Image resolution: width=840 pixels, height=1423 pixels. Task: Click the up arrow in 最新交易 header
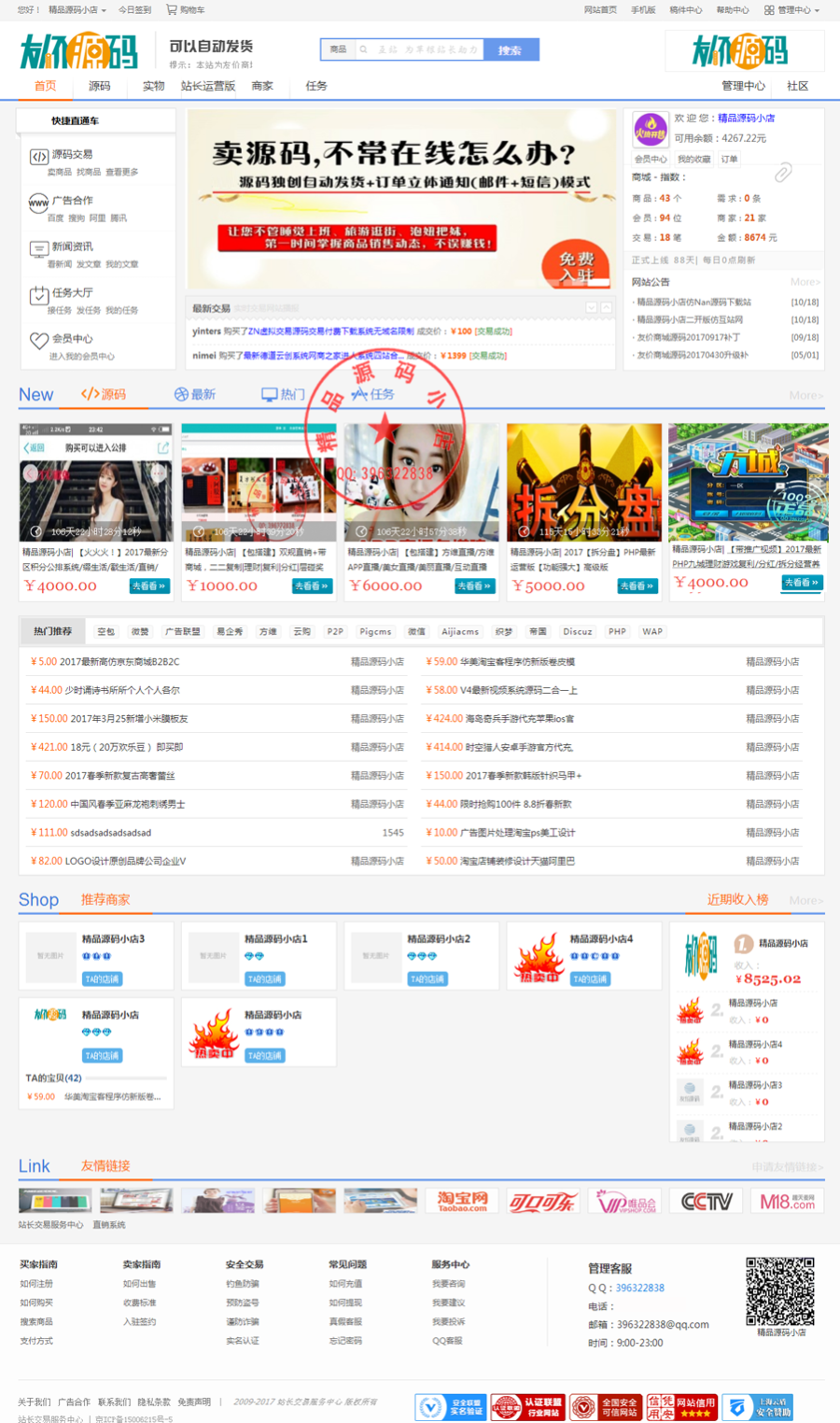click(x=606, y=307)
